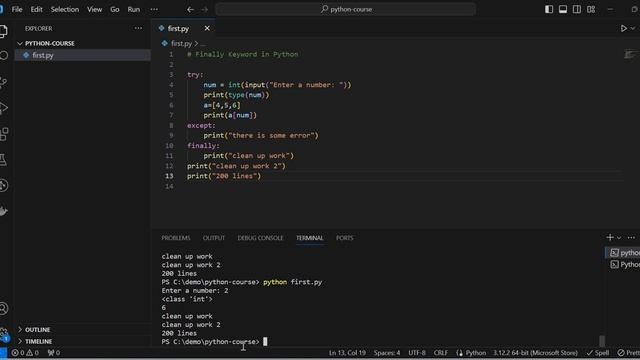
Task: Open the Search view in activity bar
Action: (4, 56)
